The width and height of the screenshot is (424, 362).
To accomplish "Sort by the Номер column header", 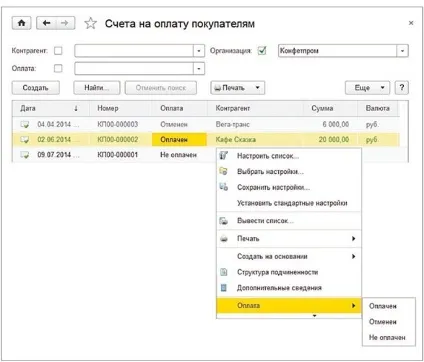I will point(121,108).
